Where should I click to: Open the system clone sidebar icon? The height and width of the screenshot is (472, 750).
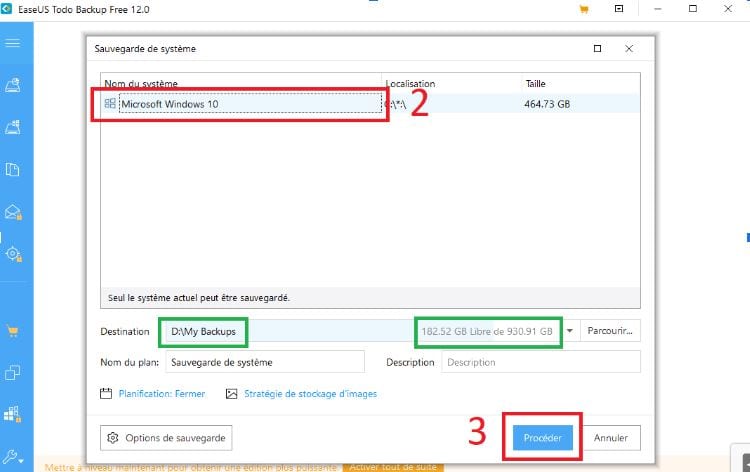[12, 414]
